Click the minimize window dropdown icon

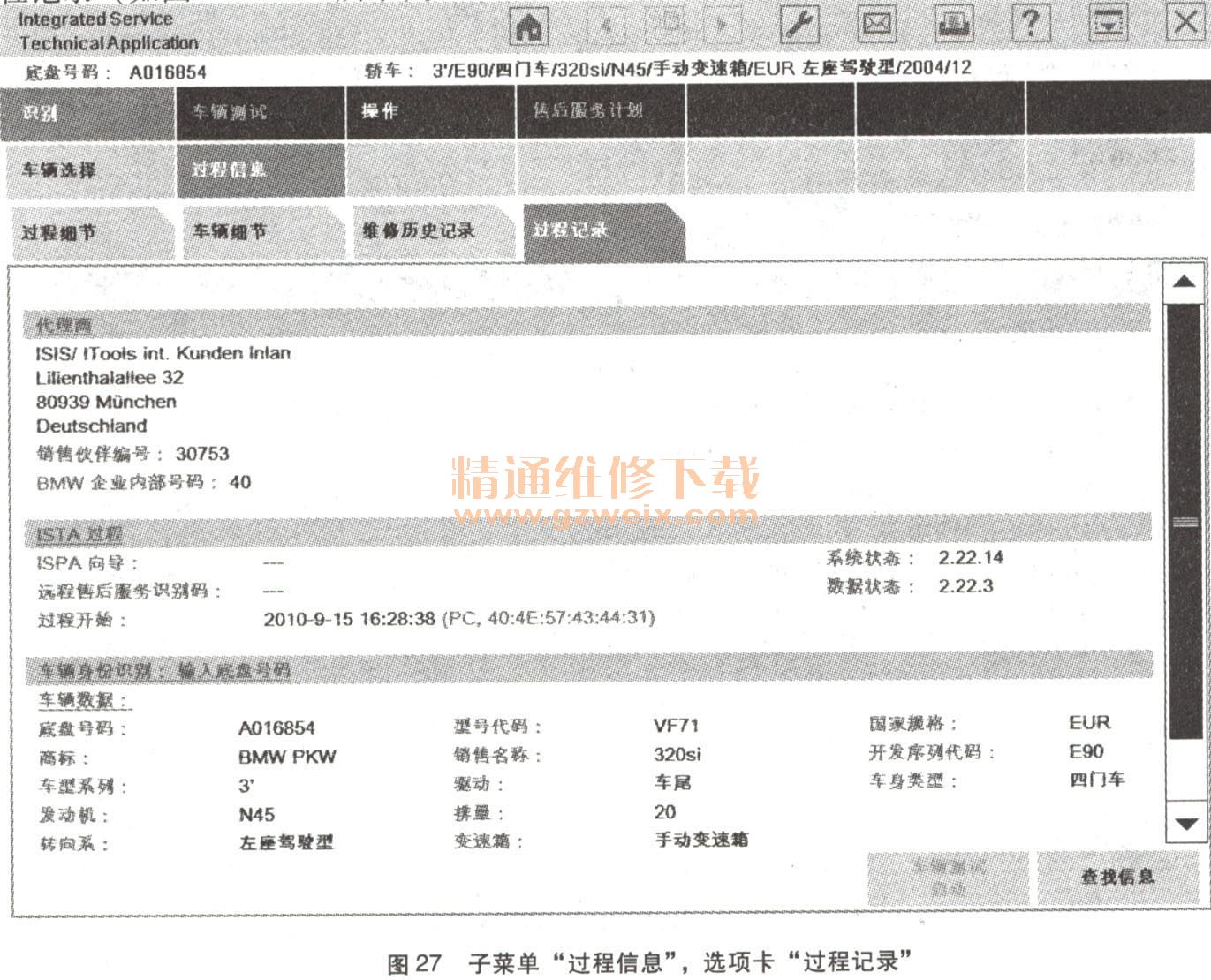tap(1107, 24)
